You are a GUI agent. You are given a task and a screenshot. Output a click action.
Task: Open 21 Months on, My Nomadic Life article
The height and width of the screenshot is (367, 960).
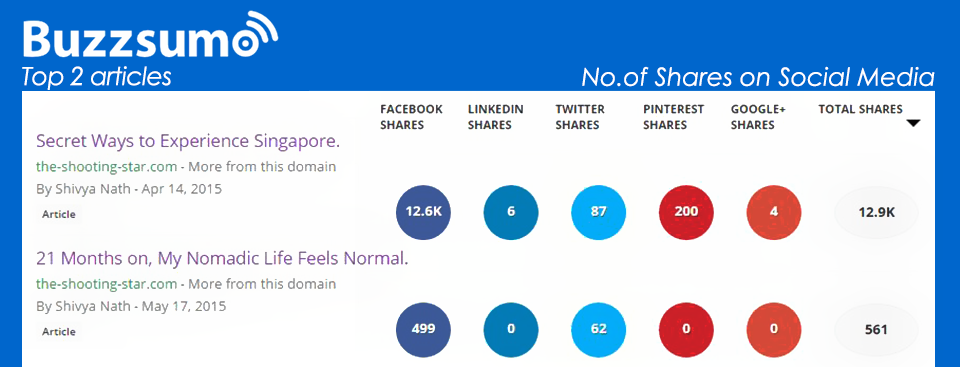click(x=222, y=259)
